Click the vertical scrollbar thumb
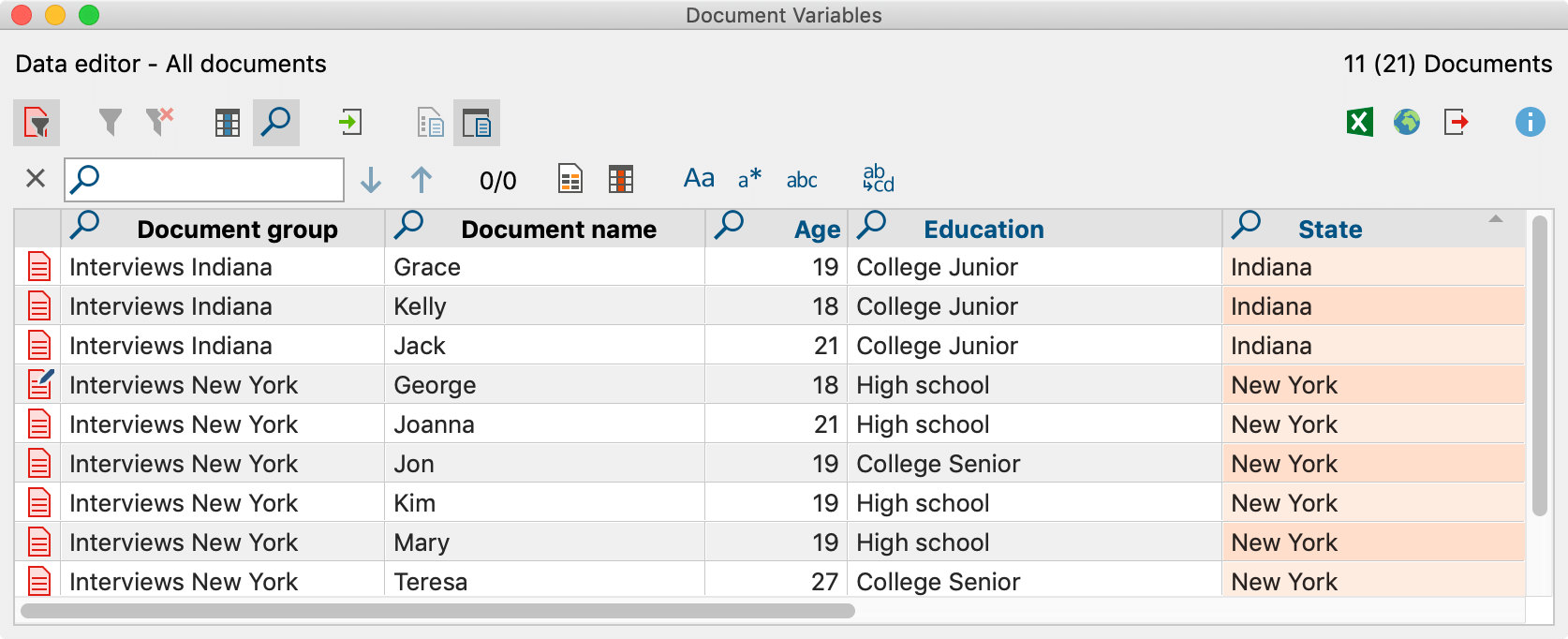The width and height of the screenshot is (1568, 639). pyautogui.click(x=1539, y=365)
